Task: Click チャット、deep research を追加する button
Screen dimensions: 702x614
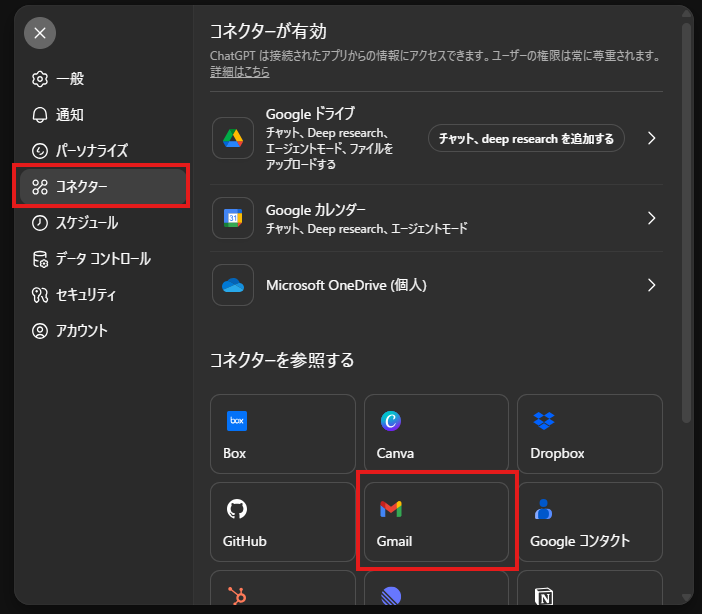Action: point(526,138)
